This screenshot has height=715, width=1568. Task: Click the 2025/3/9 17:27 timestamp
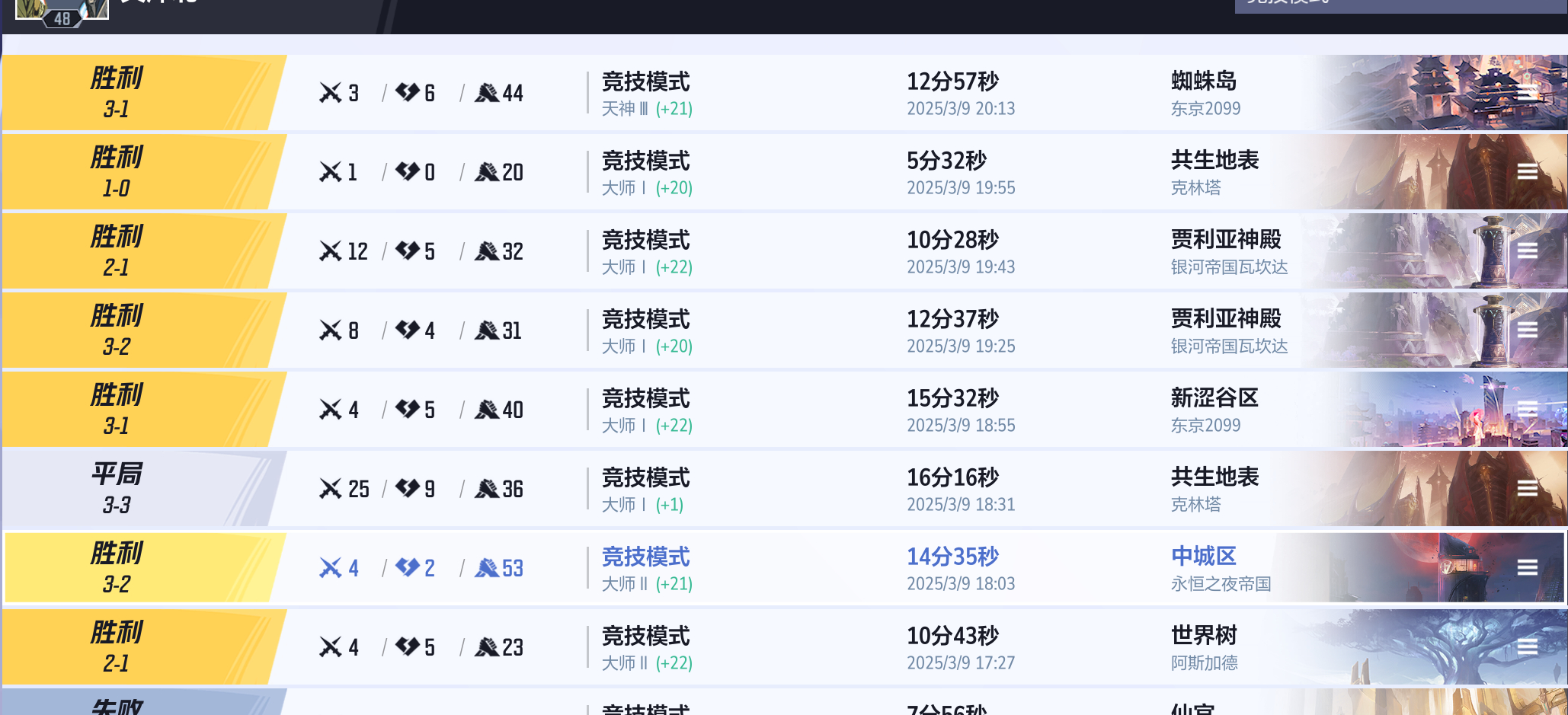(x=961, y=663)
